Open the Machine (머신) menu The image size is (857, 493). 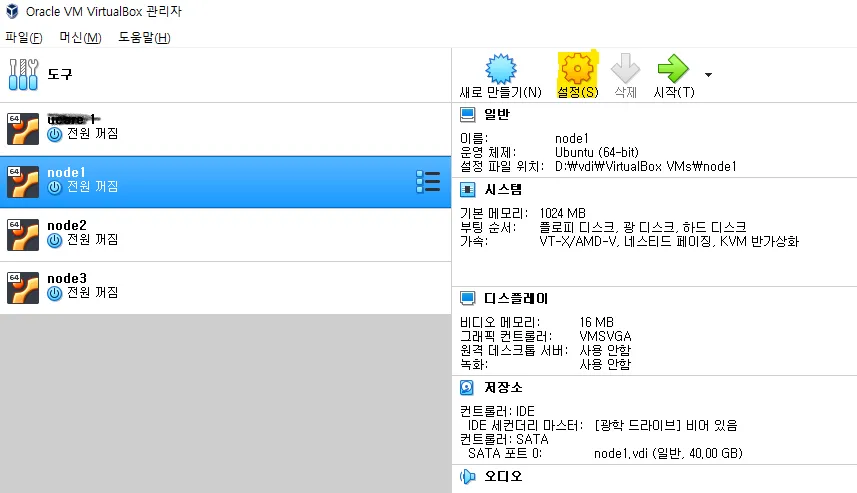80,38
